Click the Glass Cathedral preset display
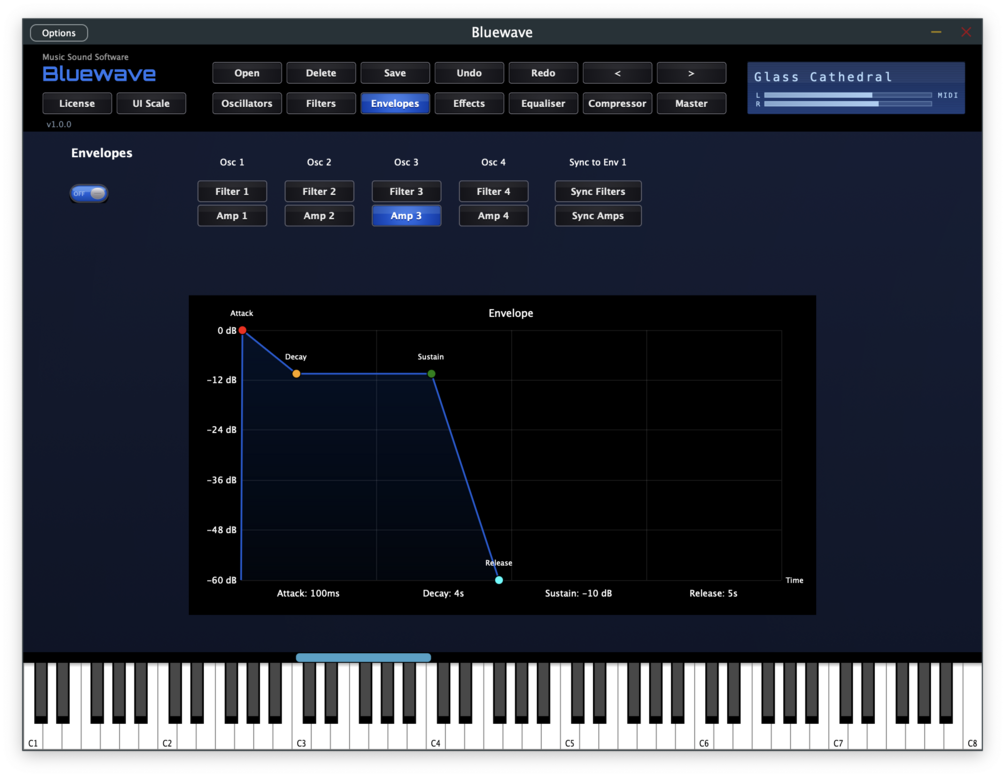This screenshot has height=777, width=1005. tap(856, 88)
